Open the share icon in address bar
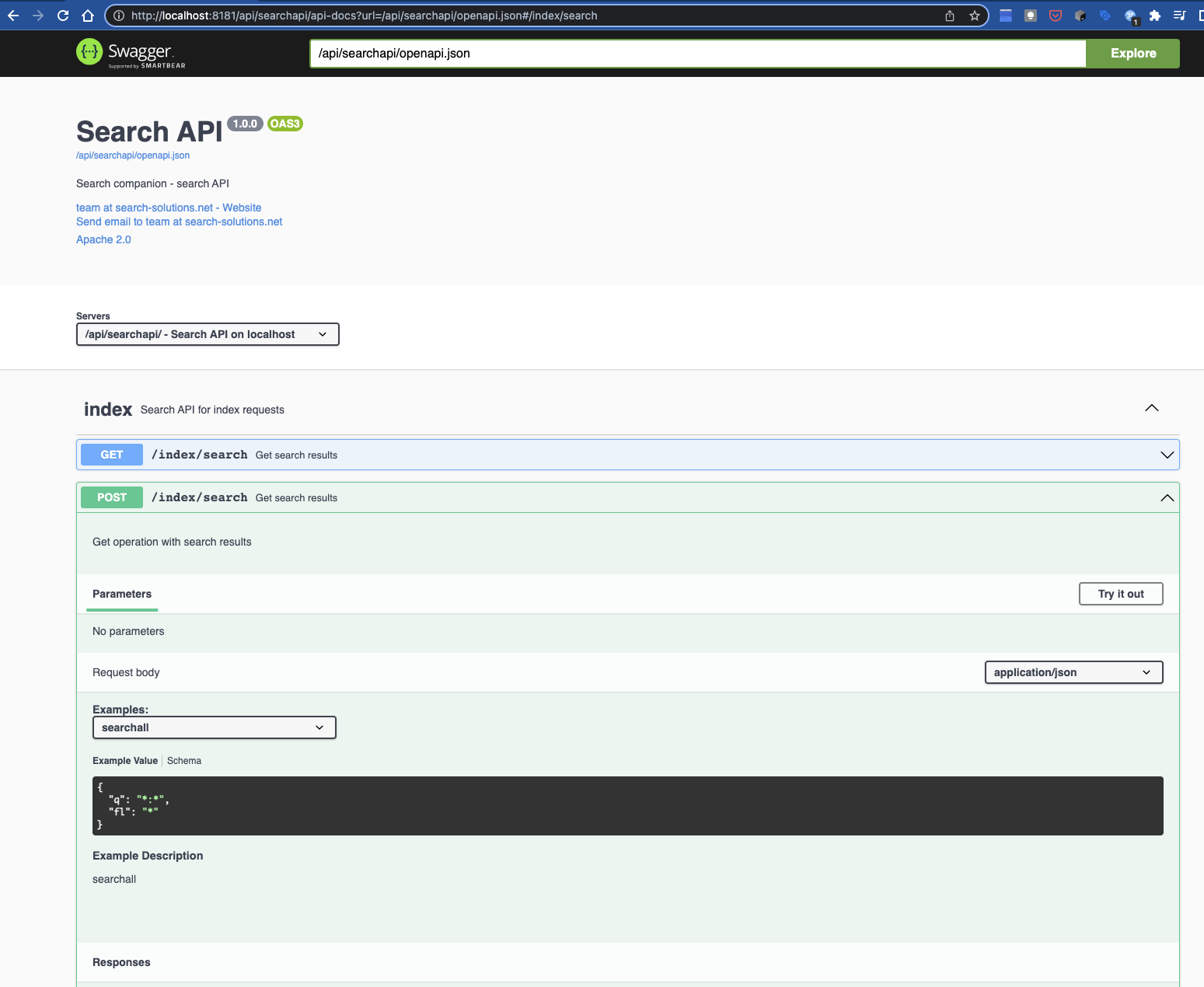1204x987 pixels. [949, 15]
